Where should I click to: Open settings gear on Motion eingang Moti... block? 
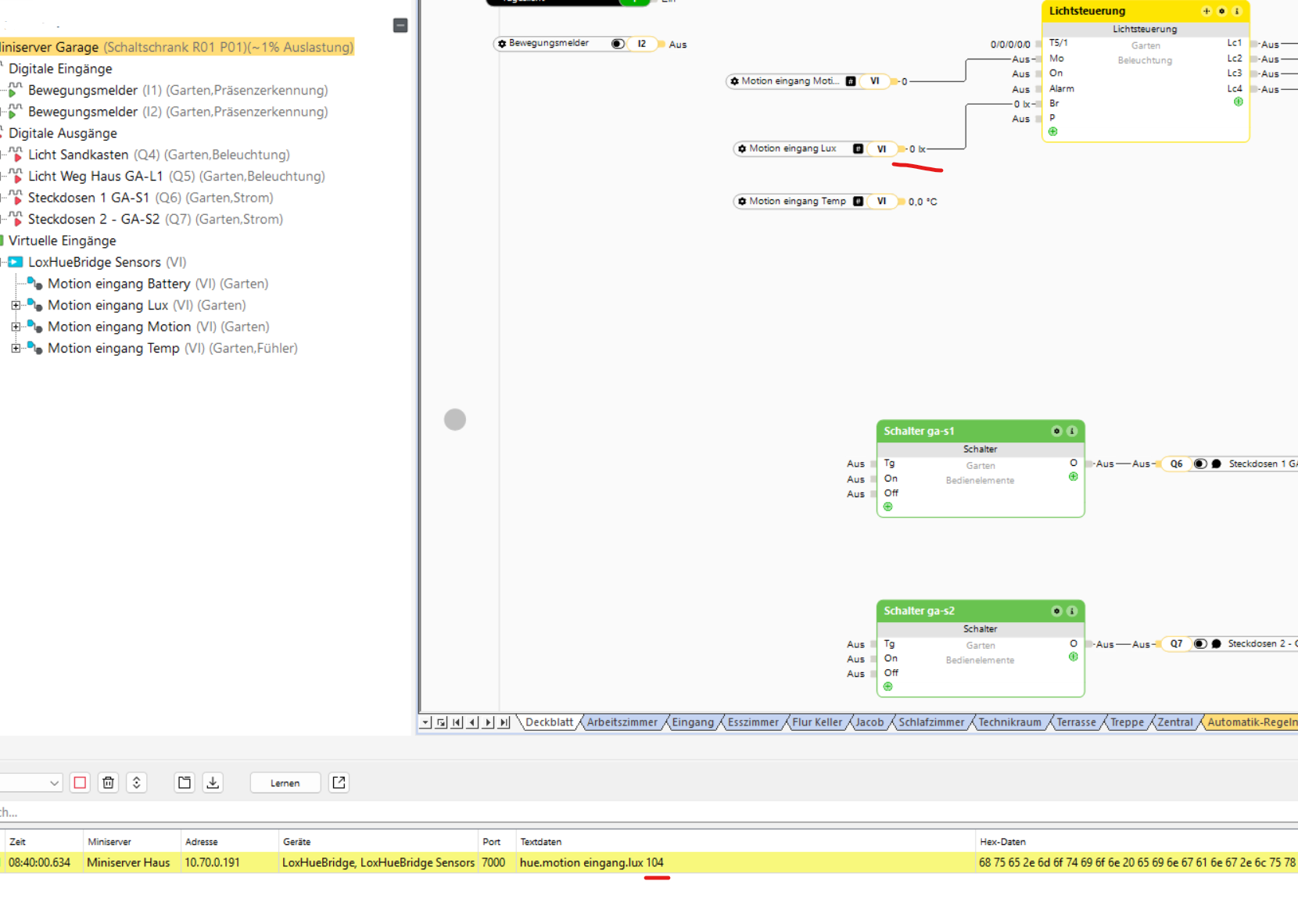click(734, 81)
